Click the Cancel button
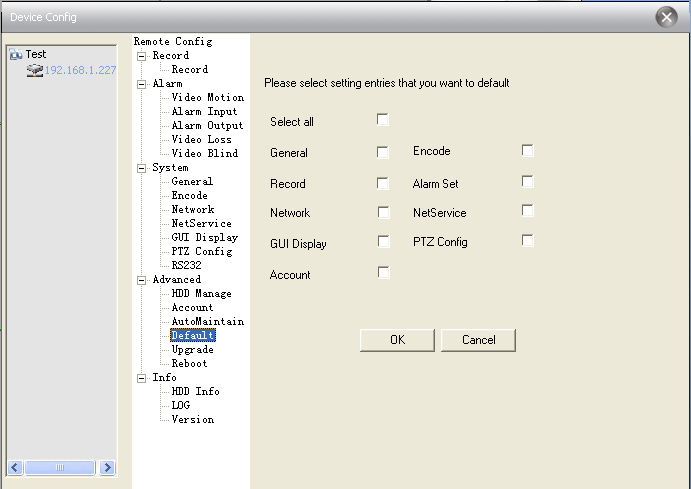This screenshot has width=691, height=489. (479, 340)
